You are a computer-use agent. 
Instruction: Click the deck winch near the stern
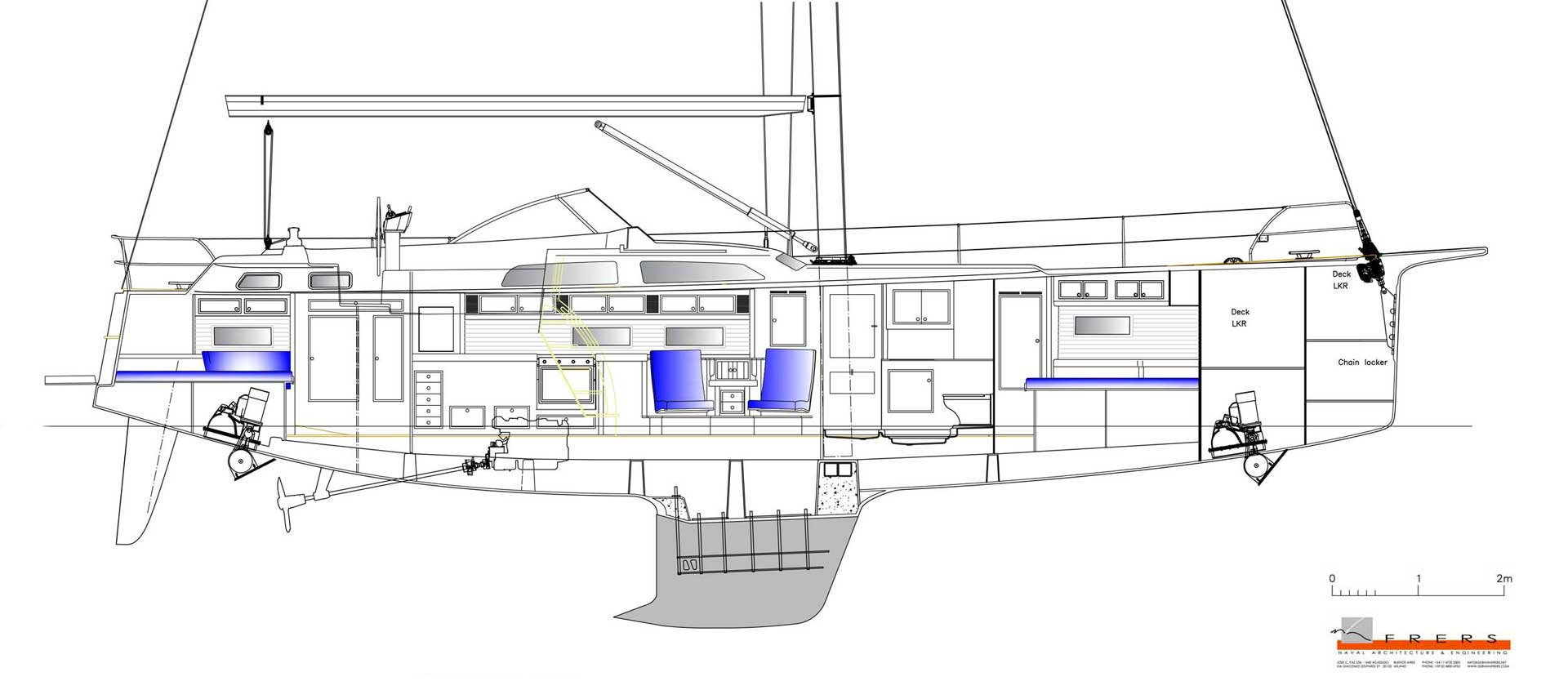coord(293,238)
